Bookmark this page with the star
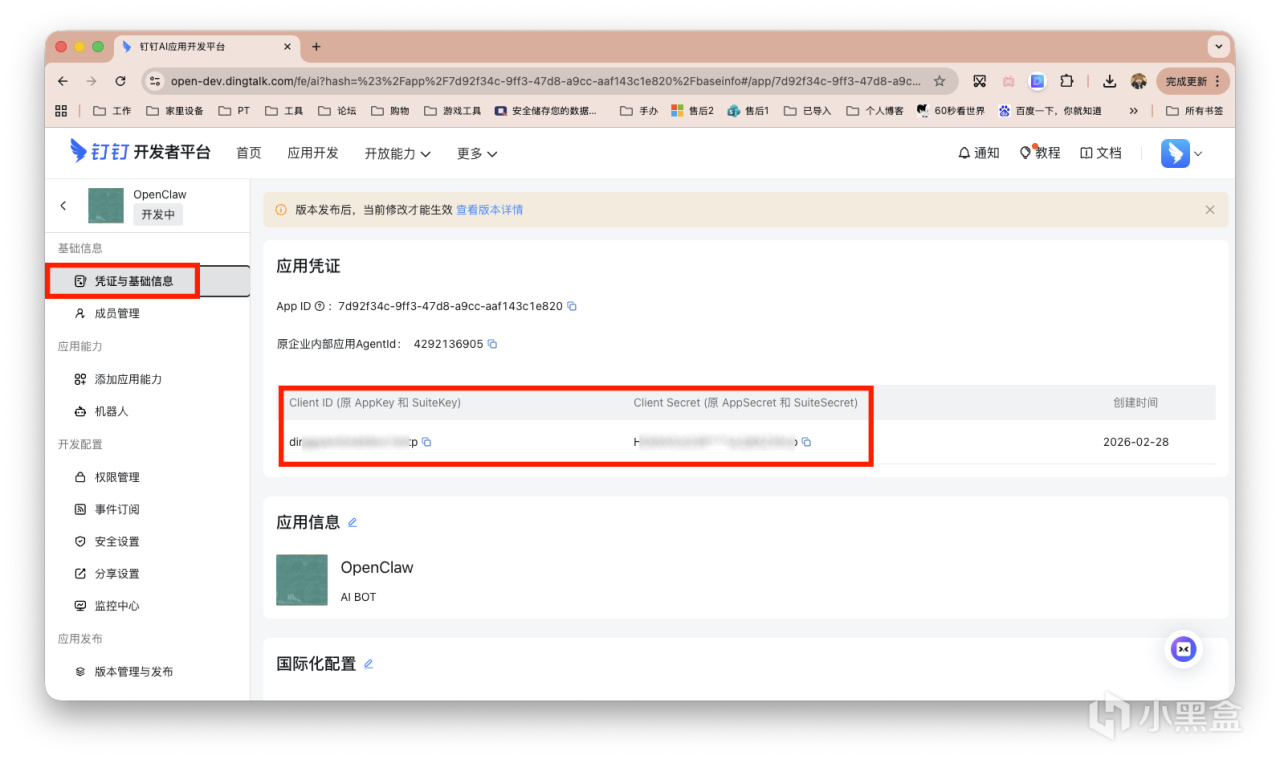 point(940,81)
